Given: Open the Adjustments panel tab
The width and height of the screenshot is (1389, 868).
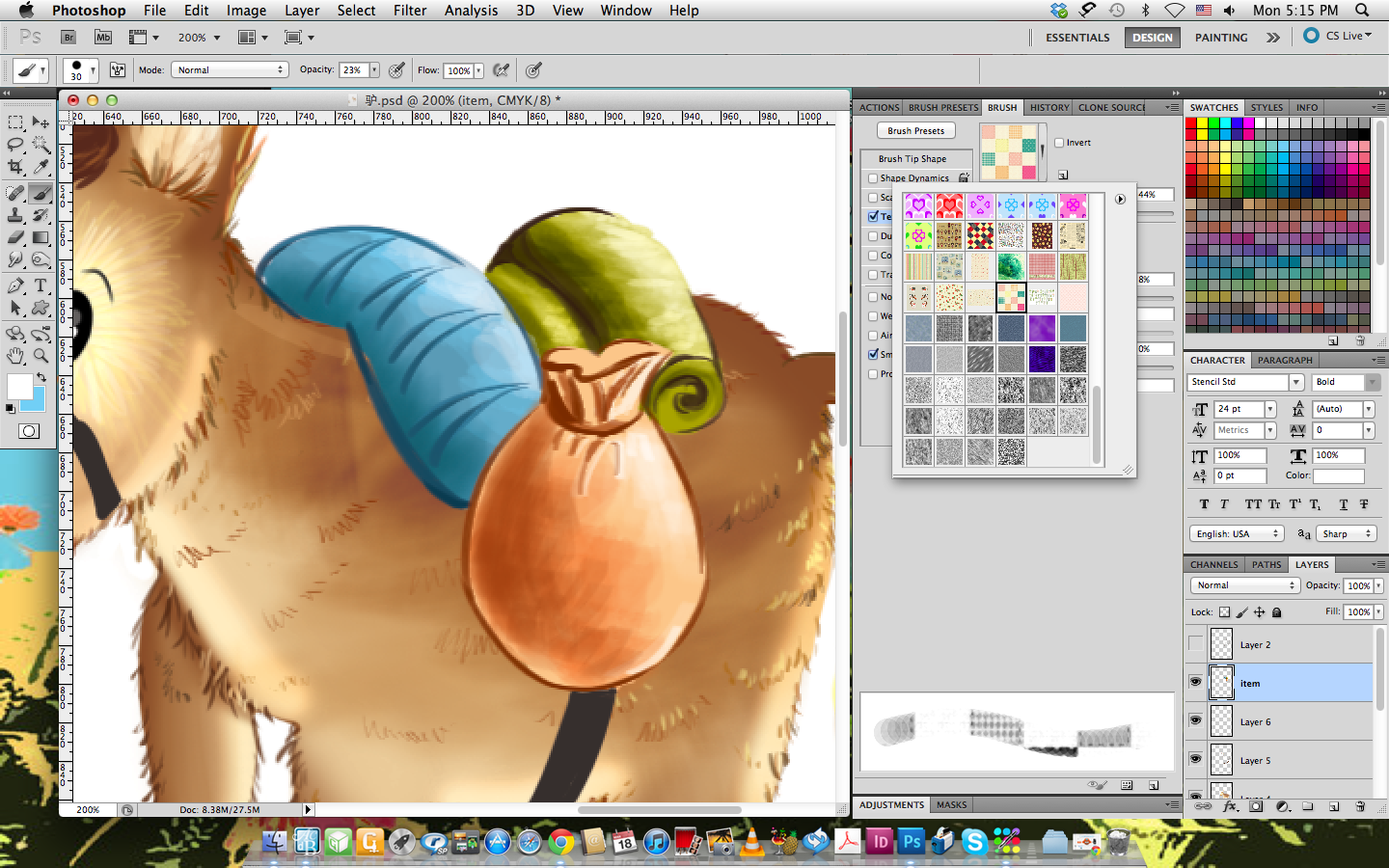Looking at the screenshot, I should [891, 805].
